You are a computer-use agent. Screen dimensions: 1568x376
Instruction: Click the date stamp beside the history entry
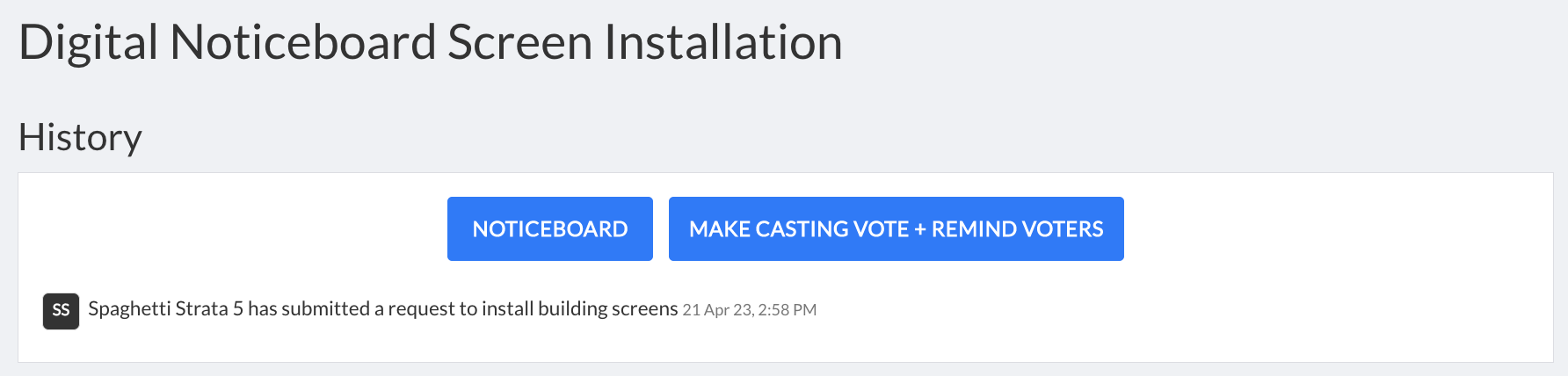[x=750, y=310]
